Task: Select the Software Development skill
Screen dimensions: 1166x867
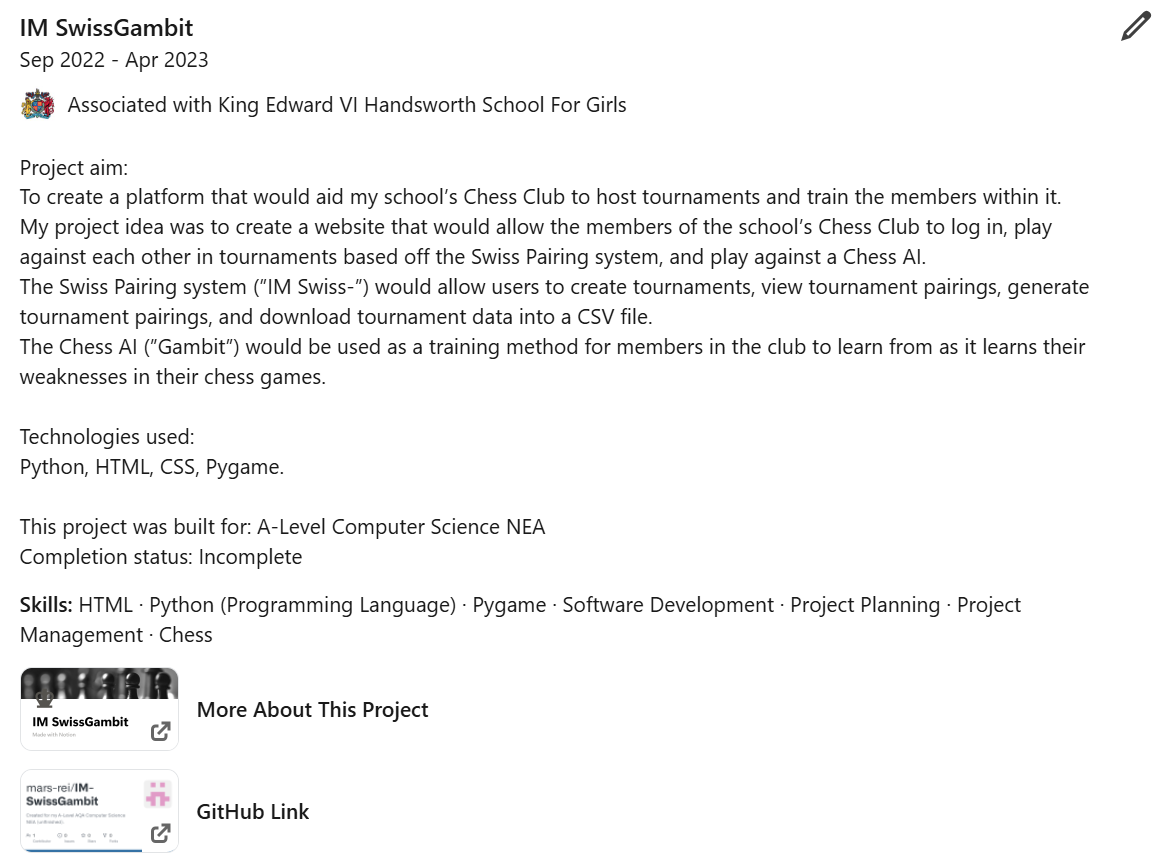Action: 668,605
